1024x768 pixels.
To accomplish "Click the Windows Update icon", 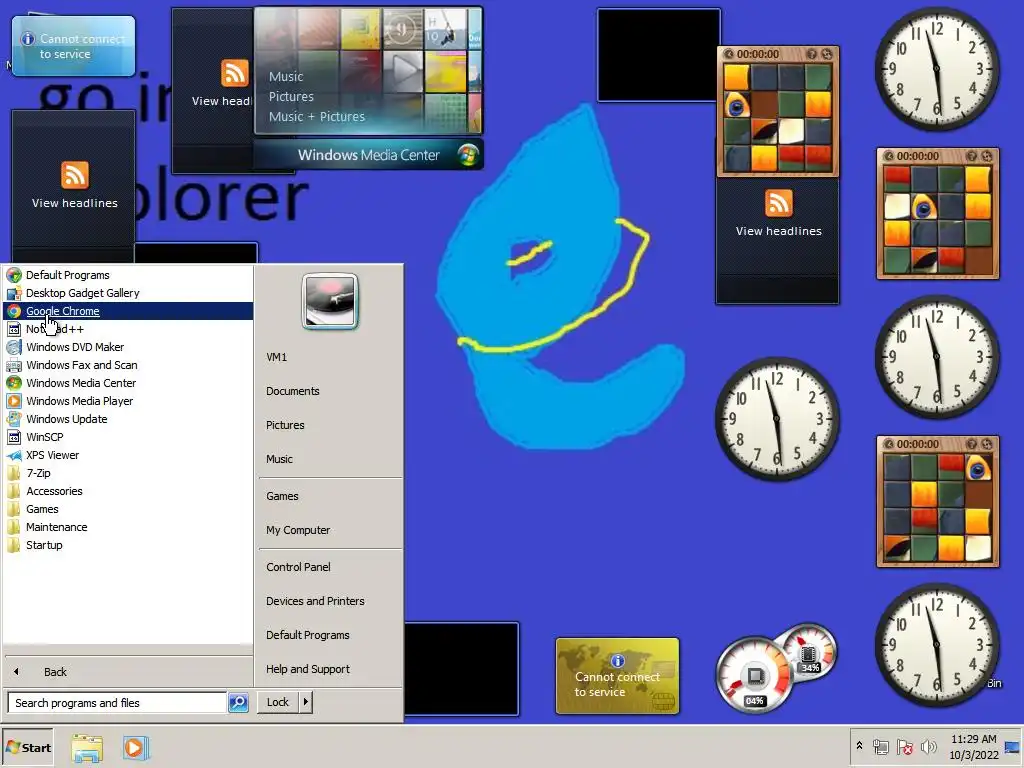I will tap(14, 419).
